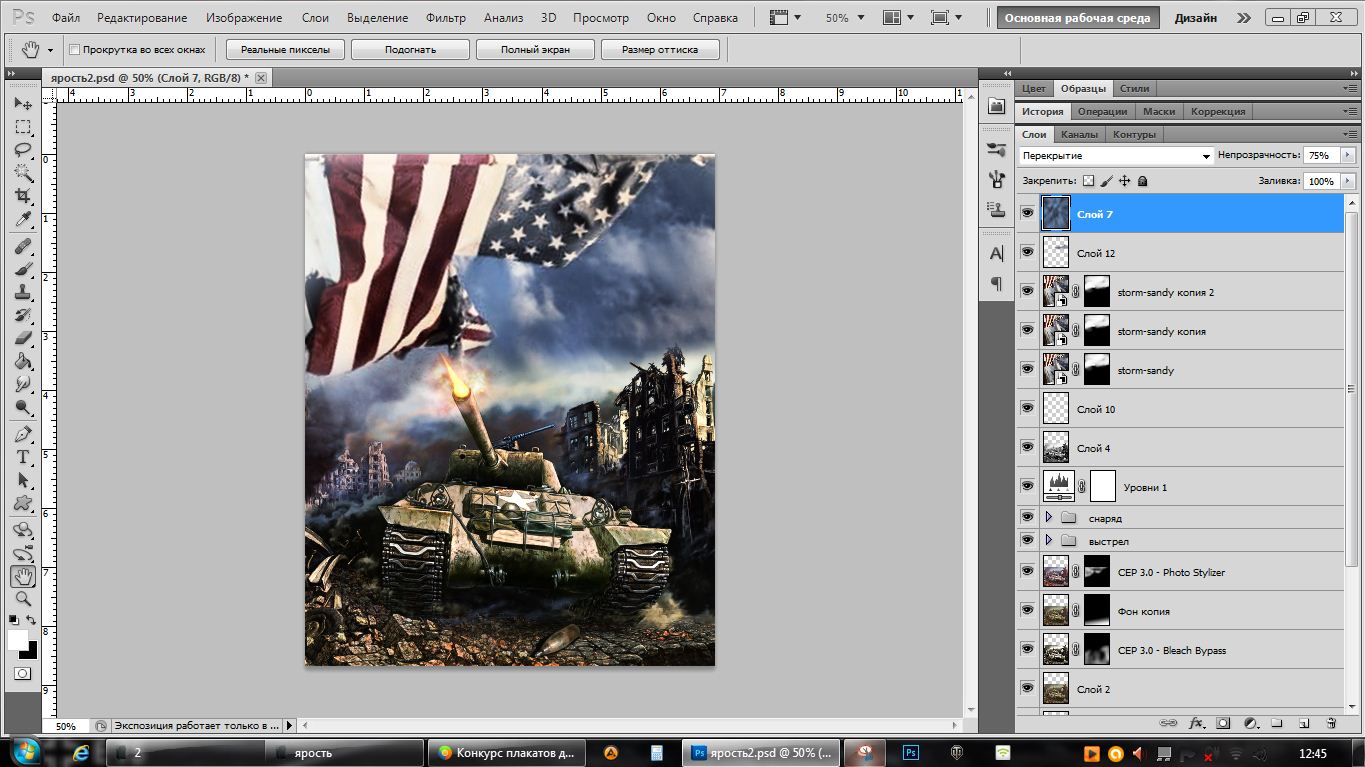
Task: Switch to the 'Дизайн' workspace
Action: (x=1196, y=18)
